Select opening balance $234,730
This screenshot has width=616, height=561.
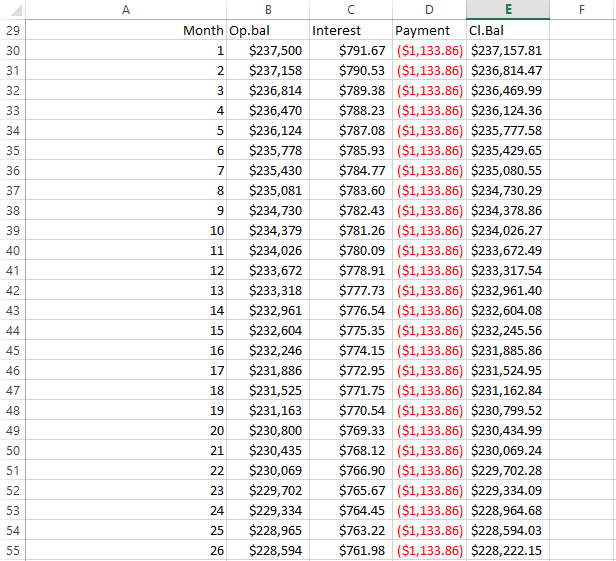(268, 211)
